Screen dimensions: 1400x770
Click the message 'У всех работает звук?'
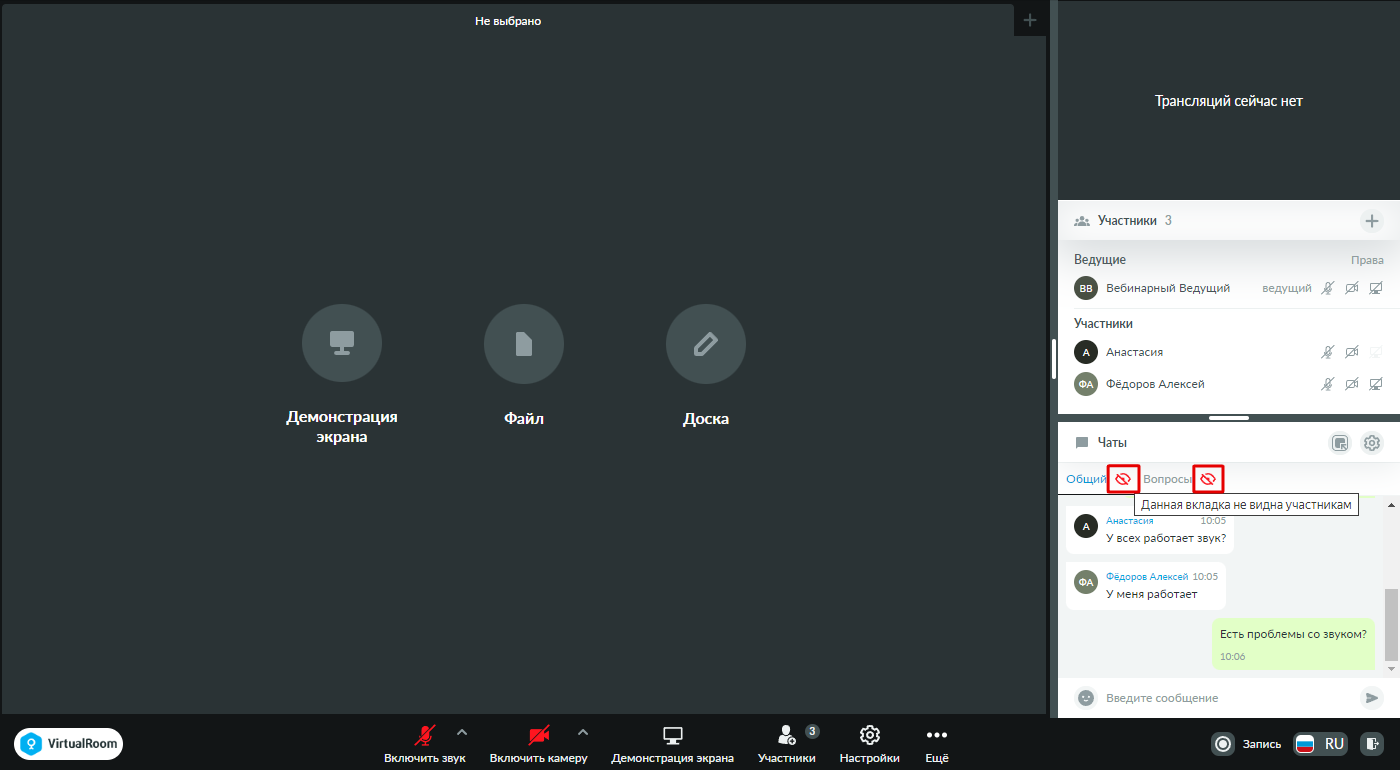[1166, 539]
